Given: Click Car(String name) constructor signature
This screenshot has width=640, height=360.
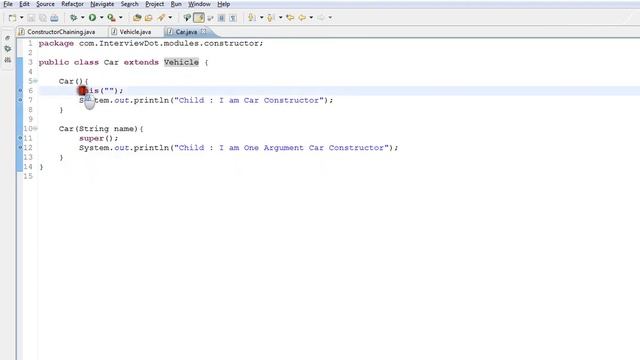Looking at the screenshot, I should [99, 129].
